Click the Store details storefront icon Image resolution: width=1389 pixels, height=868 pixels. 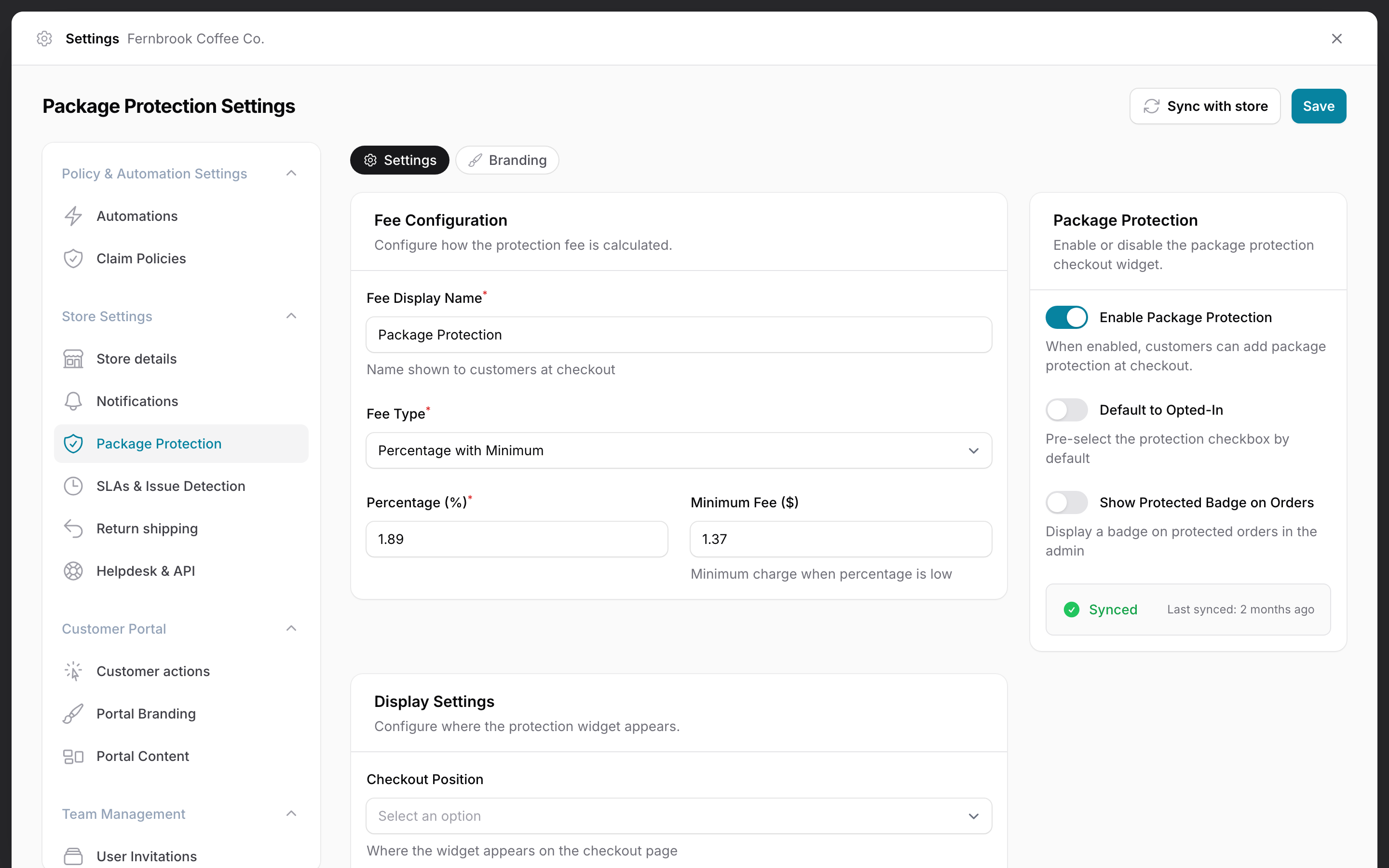[73, 359]
